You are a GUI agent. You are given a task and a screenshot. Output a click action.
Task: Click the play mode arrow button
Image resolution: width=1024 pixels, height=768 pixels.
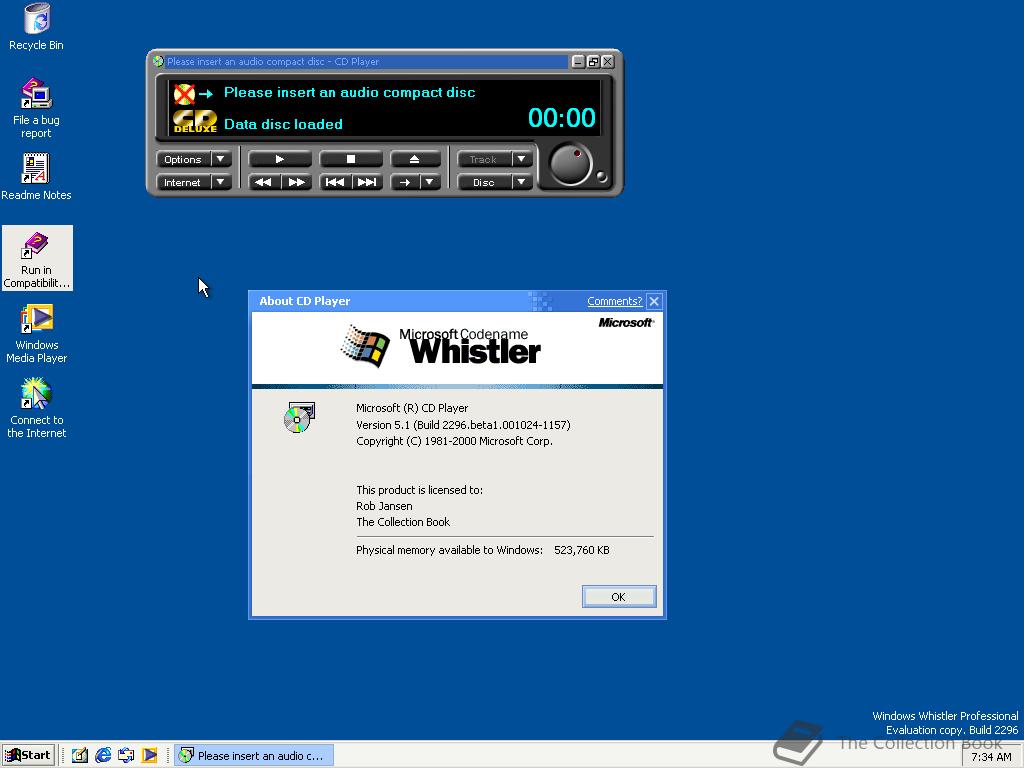coord(405,182)
